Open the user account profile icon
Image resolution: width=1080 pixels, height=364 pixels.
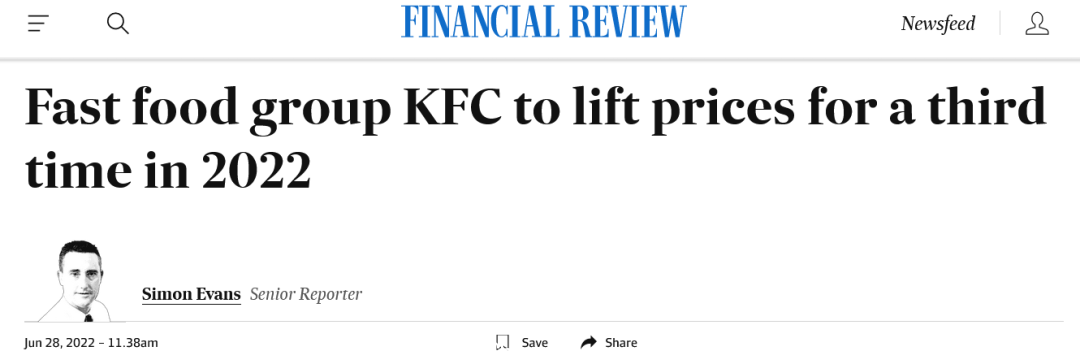1037,23
